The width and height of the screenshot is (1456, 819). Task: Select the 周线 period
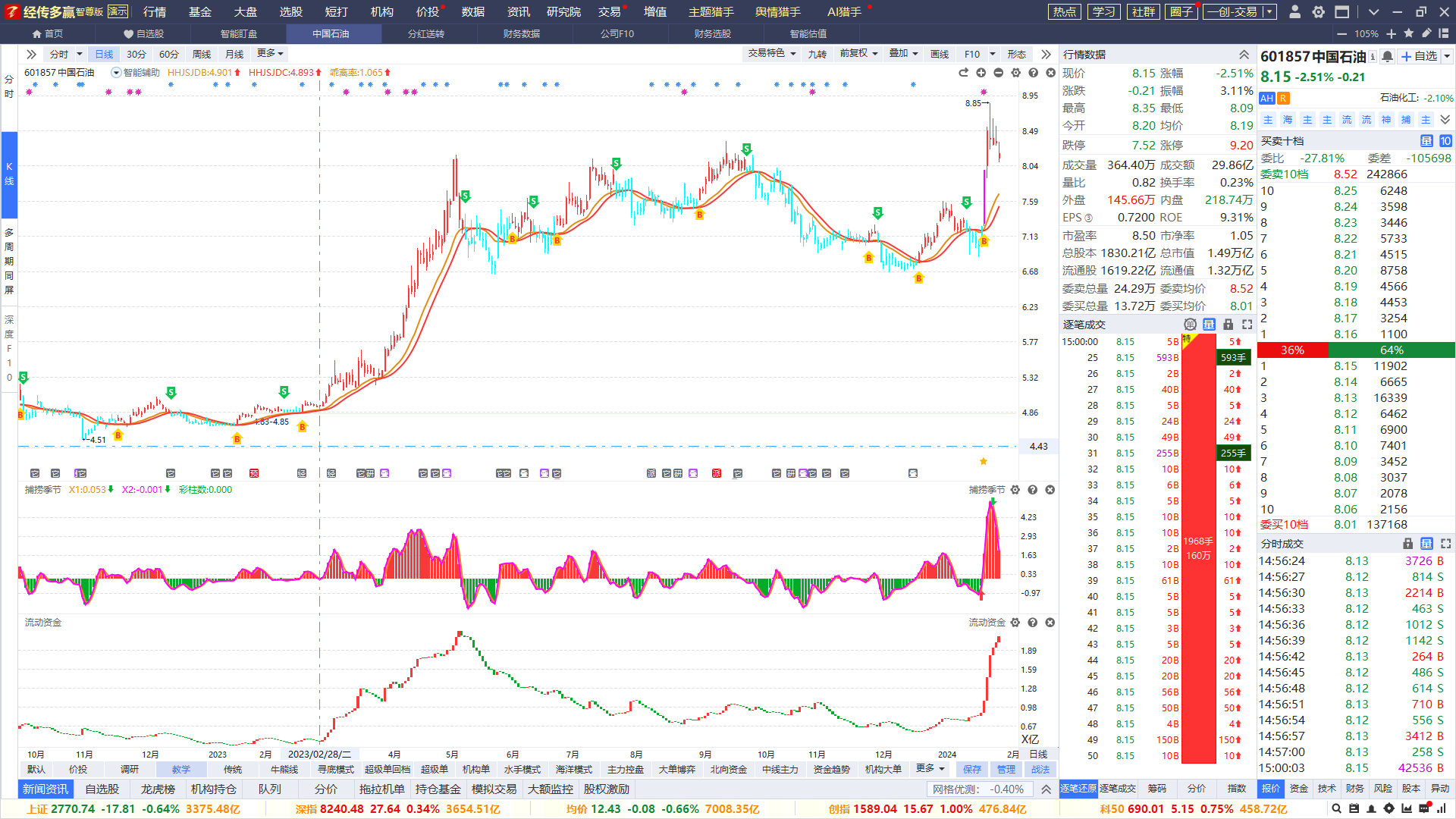(x=202, y=54)
